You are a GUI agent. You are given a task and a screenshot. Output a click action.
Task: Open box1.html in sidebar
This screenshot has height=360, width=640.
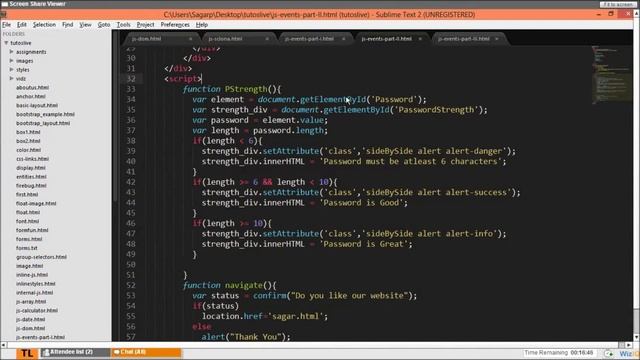28,132
